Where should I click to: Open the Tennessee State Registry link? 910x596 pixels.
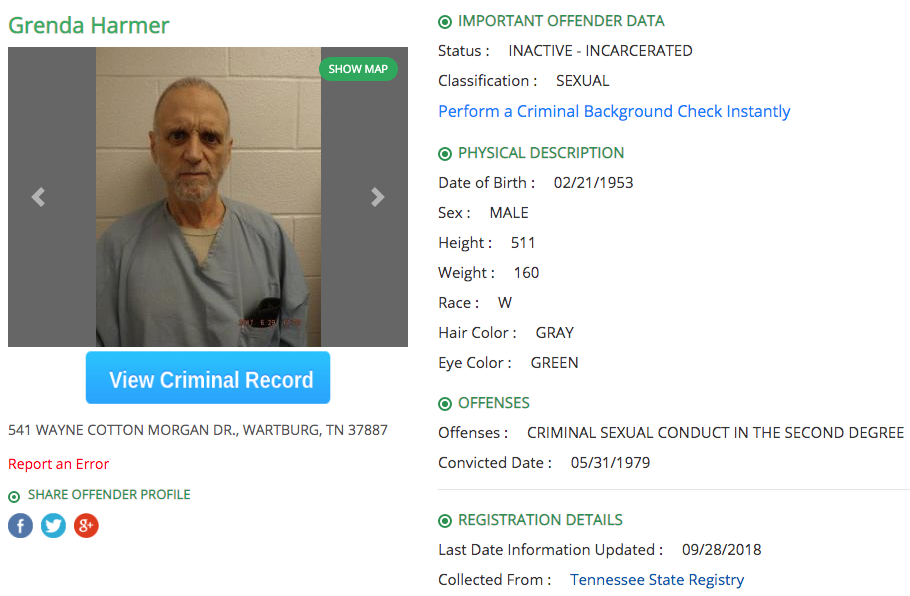pyautogui.click(x=657, y=579)
